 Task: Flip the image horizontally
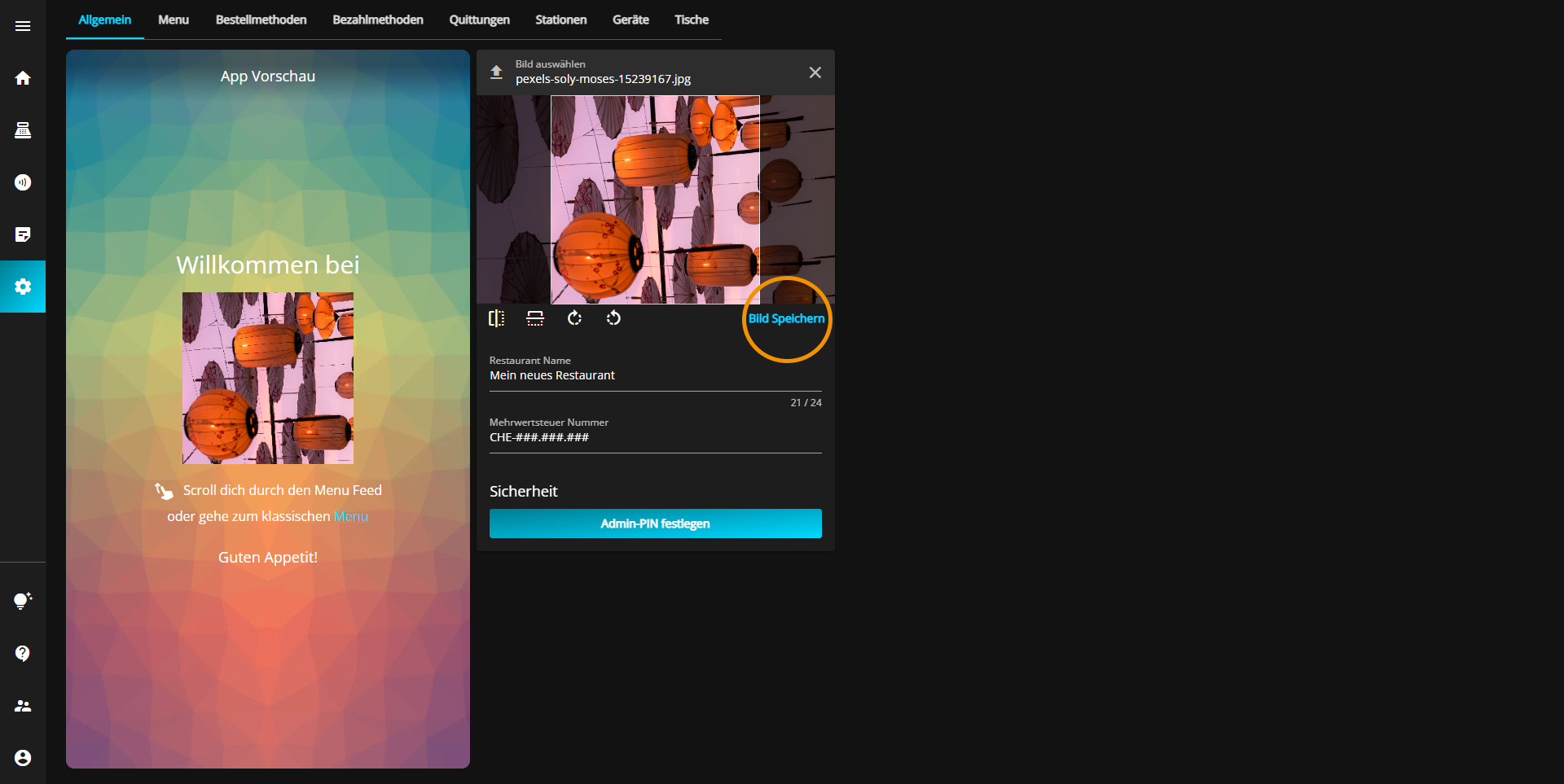[496, 318]
